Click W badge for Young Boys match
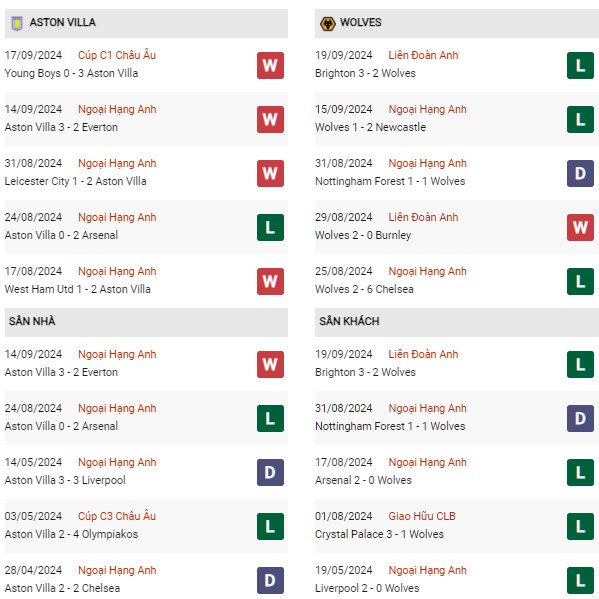Viewport: 599px width, 599px height. coord(270,65)
